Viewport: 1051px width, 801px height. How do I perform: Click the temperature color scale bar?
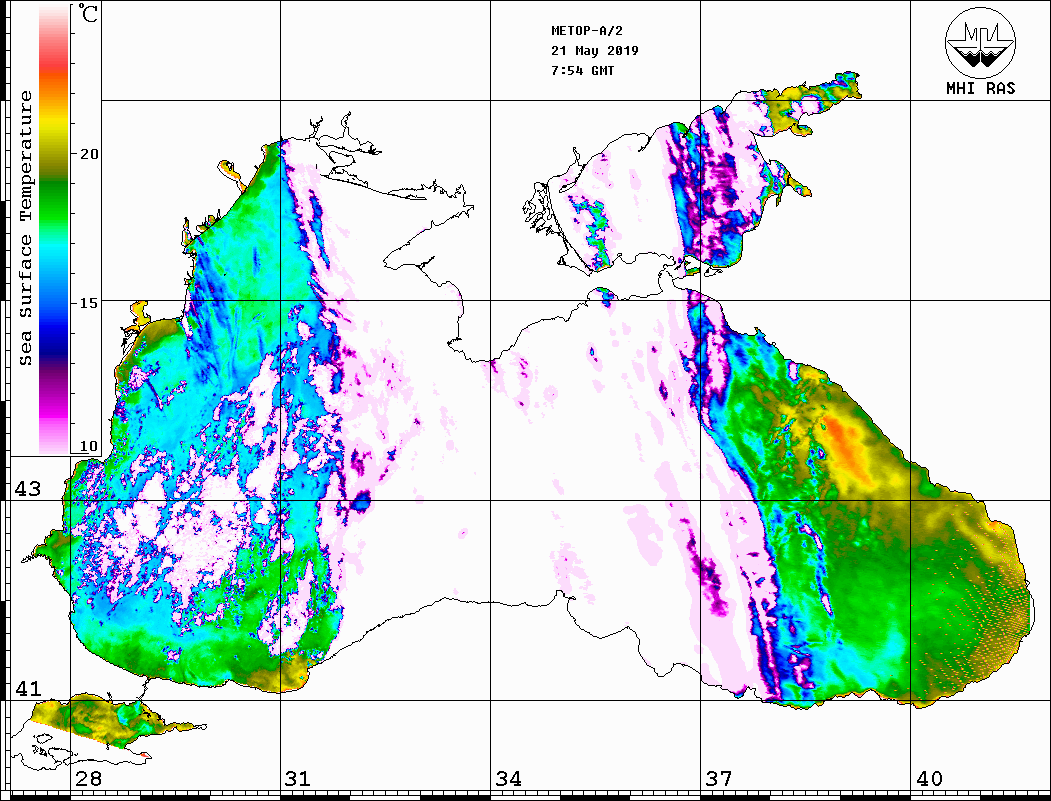pos(54,229)
